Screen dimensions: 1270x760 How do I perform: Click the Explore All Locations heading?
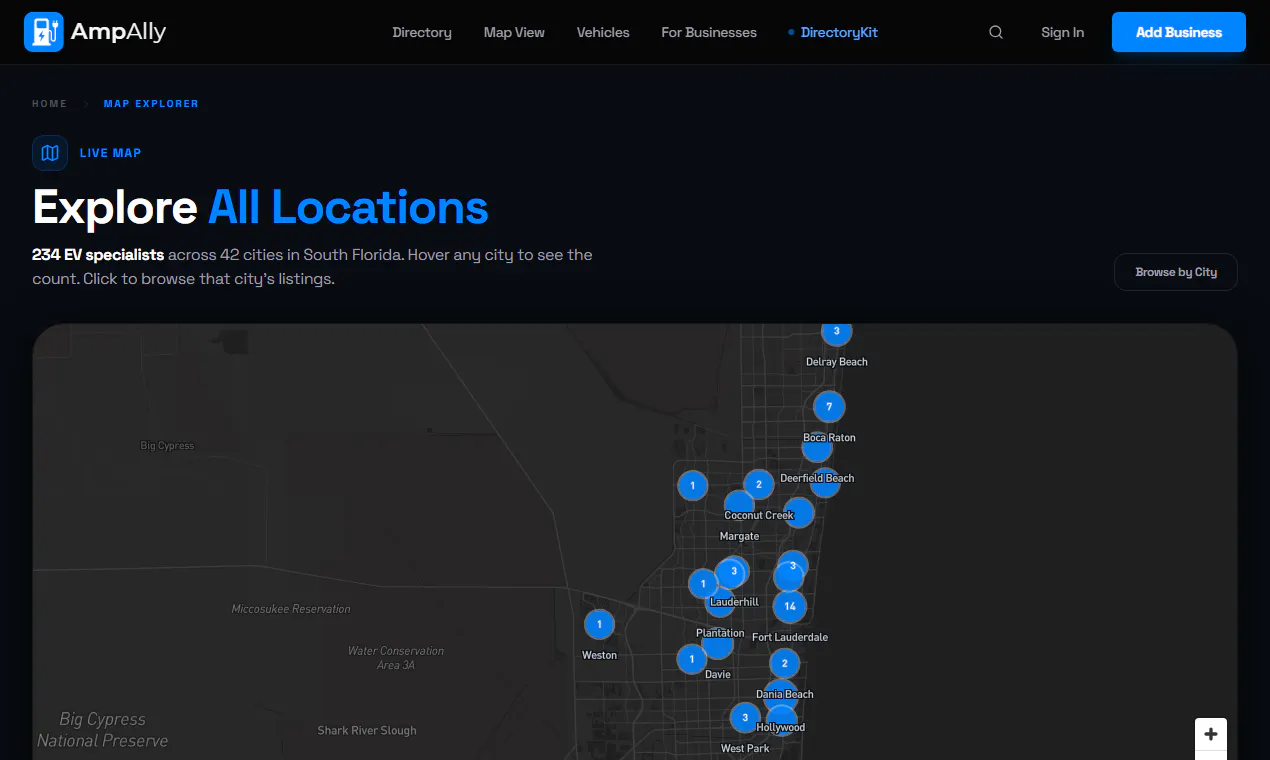click(260, 208)
